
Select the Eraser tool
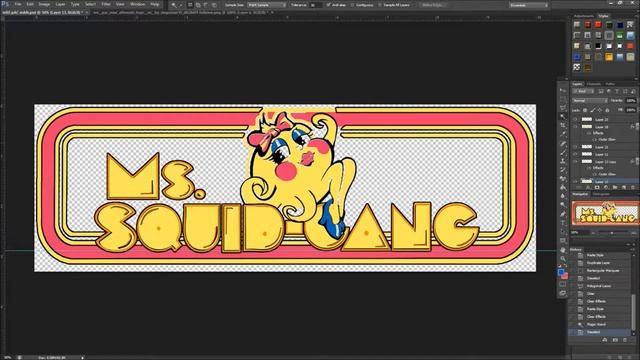point(563,179)
